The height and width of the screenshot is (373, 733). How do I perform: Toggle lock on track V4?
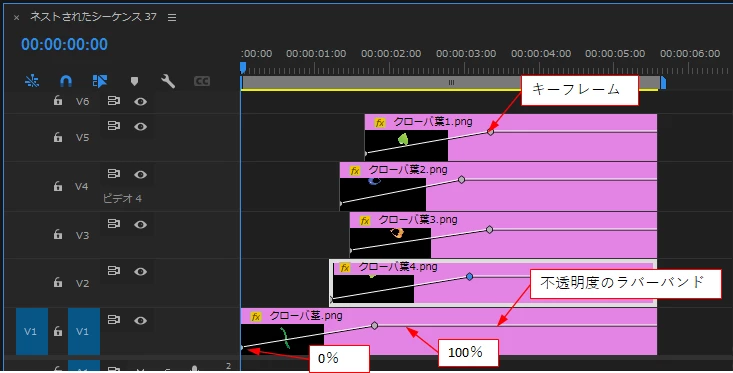point(57,186)
